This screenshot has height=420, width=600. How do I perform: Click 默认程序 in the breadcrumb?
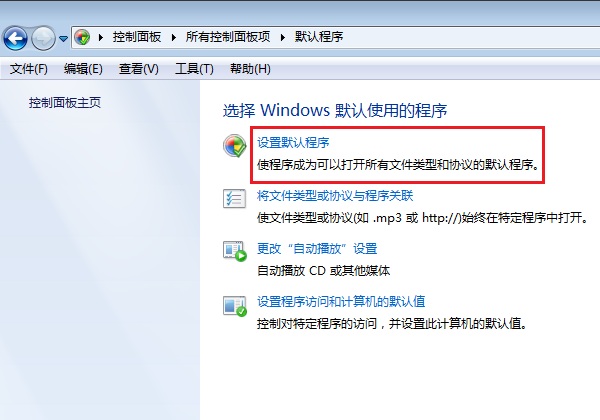[319, 37]
